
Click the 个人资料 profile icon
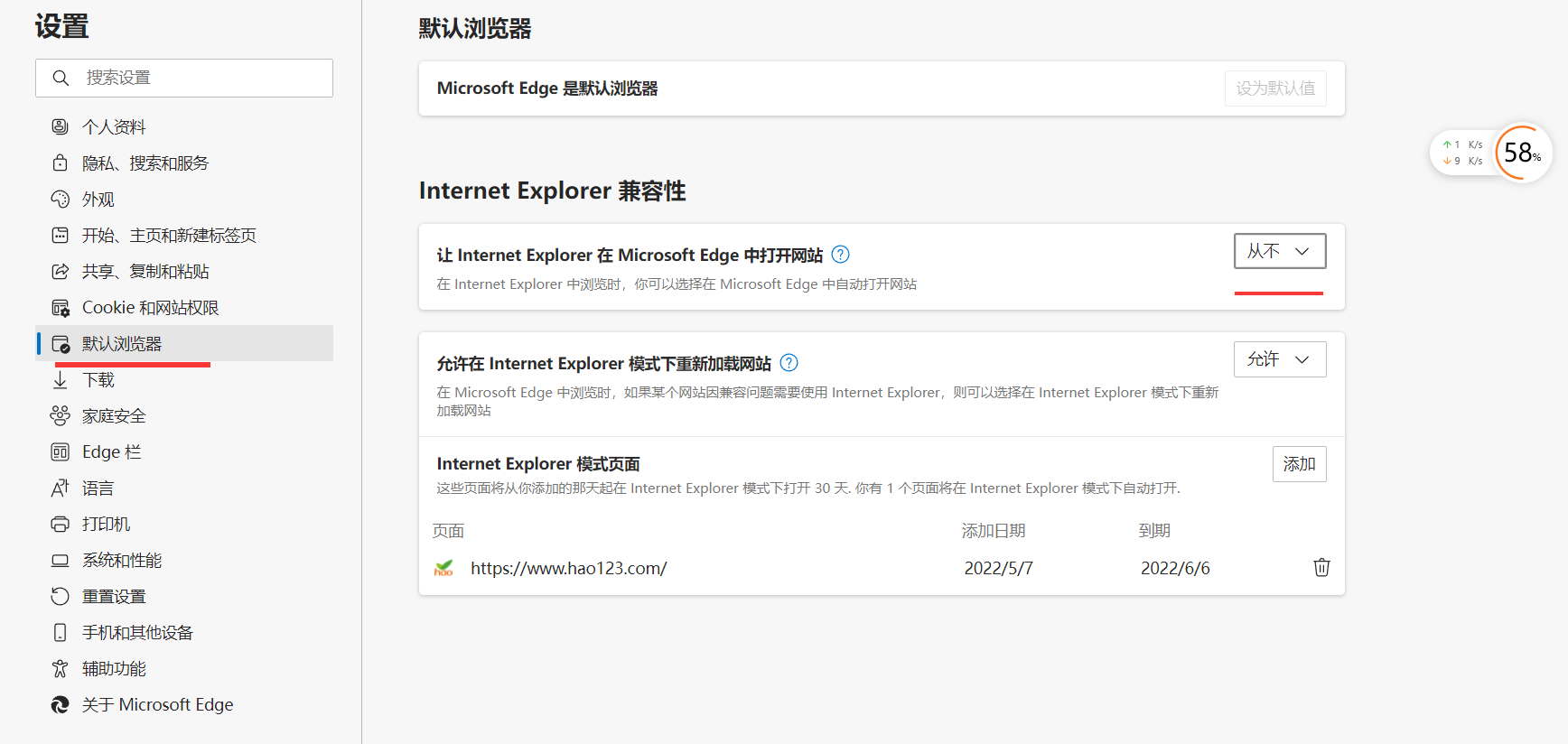click(60, 126)
